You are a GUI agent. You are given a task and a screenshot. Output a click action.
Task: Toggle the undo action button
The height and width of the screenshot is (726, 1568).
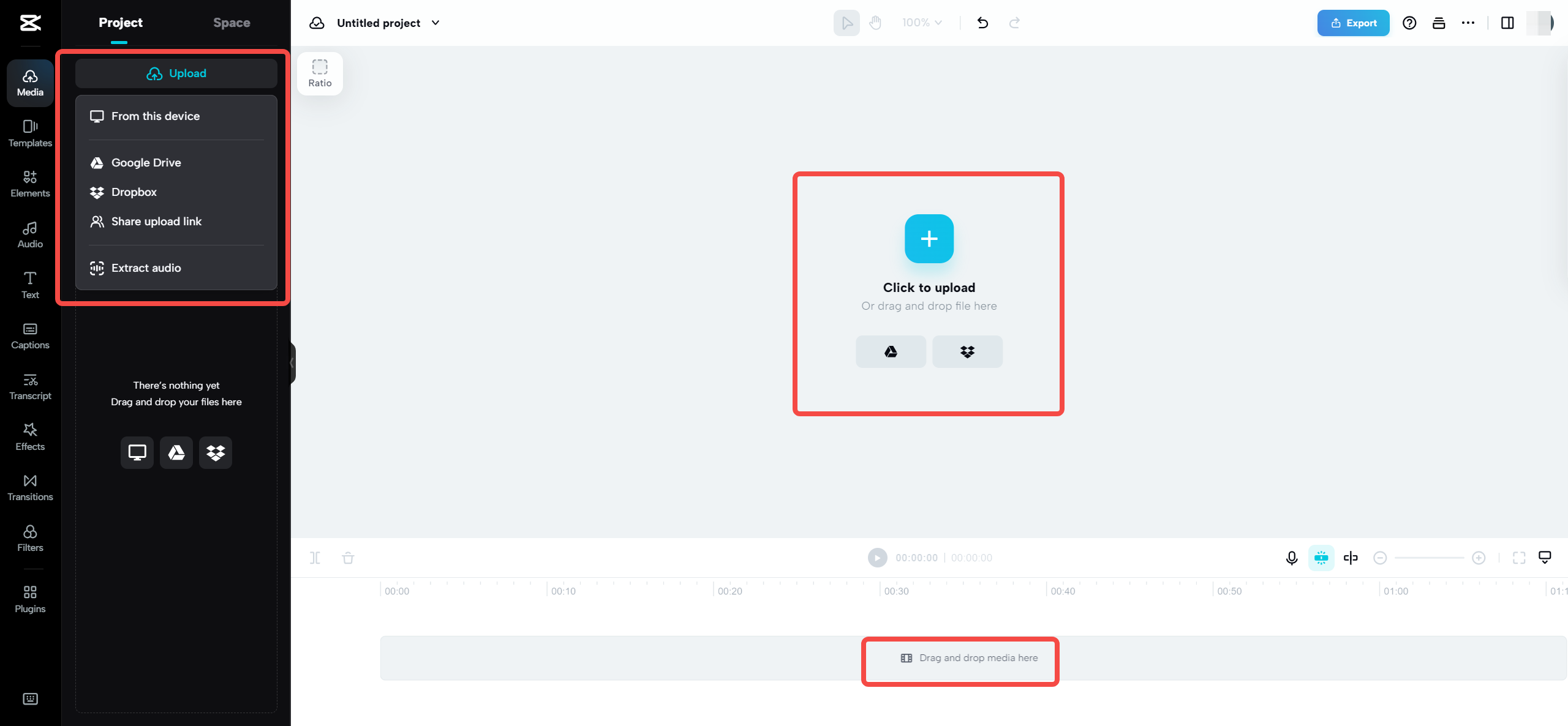tap(981, 23)
